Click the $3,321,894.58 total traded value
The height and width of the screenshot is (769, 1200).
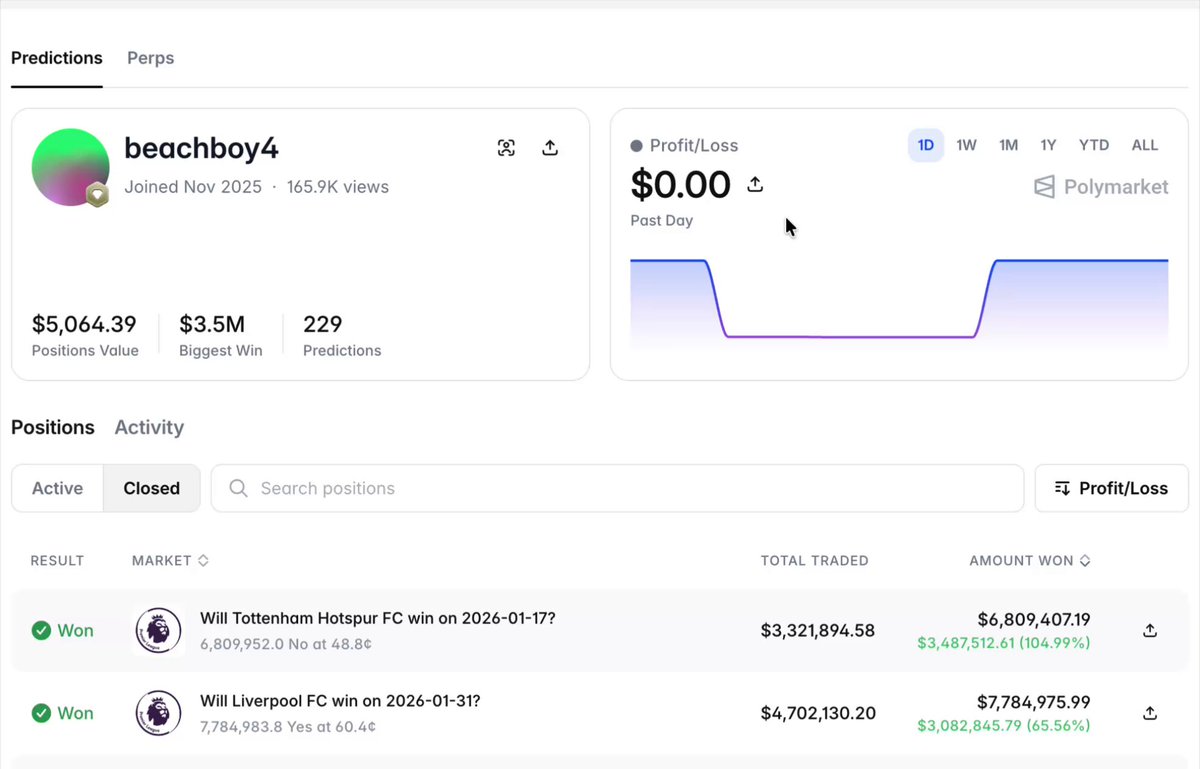(818, 630)
